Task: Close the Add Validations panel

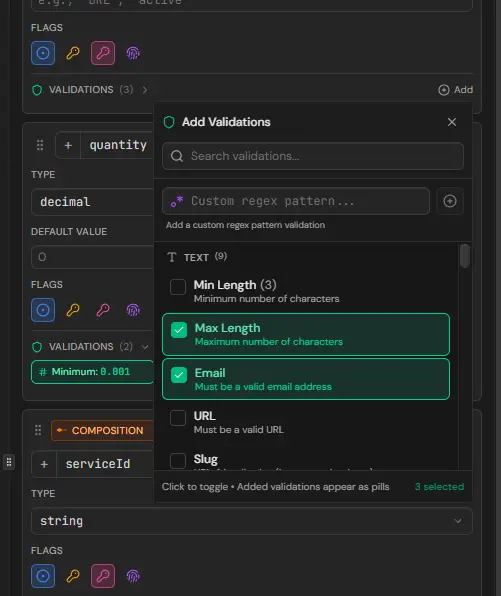Action: click(452, 122)
